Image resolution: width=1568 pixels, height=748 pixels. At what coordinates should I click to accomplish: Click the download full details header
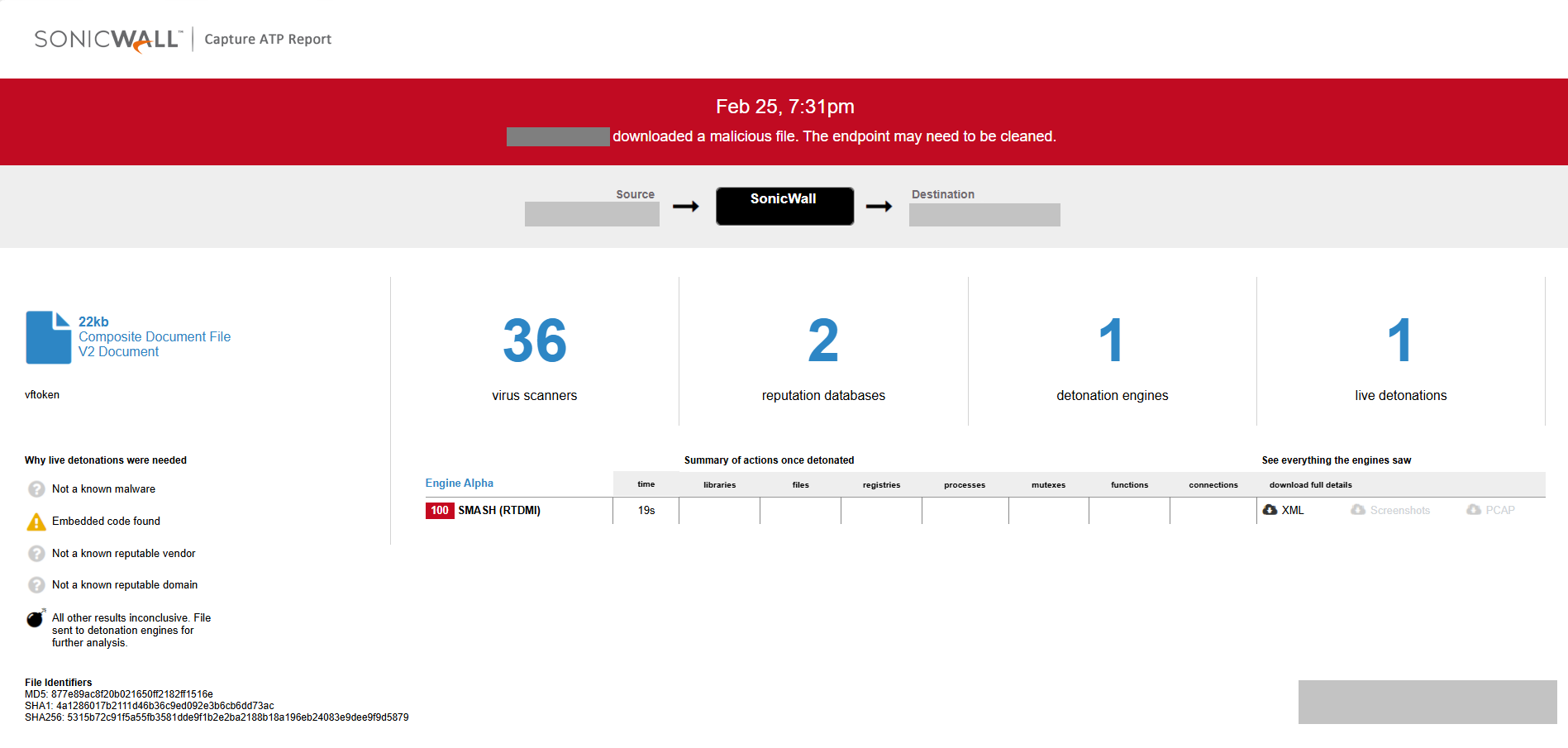click(1311, 485)
